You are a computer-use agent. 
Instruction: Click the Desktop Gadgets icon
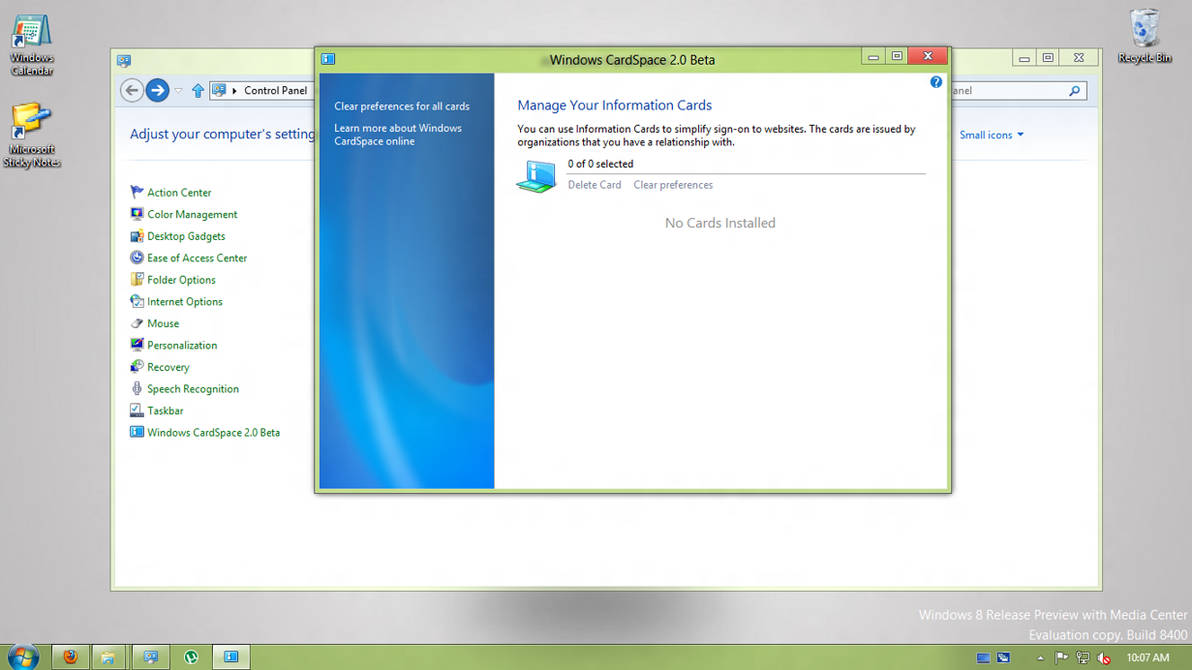pos(137,236)
